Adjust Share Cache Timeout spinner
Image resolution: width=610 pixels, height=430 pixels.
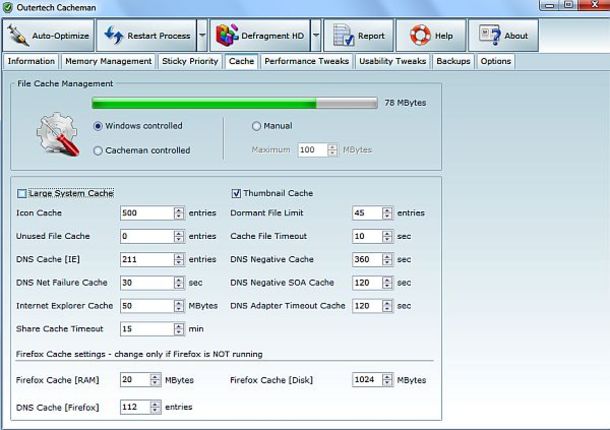179,329
